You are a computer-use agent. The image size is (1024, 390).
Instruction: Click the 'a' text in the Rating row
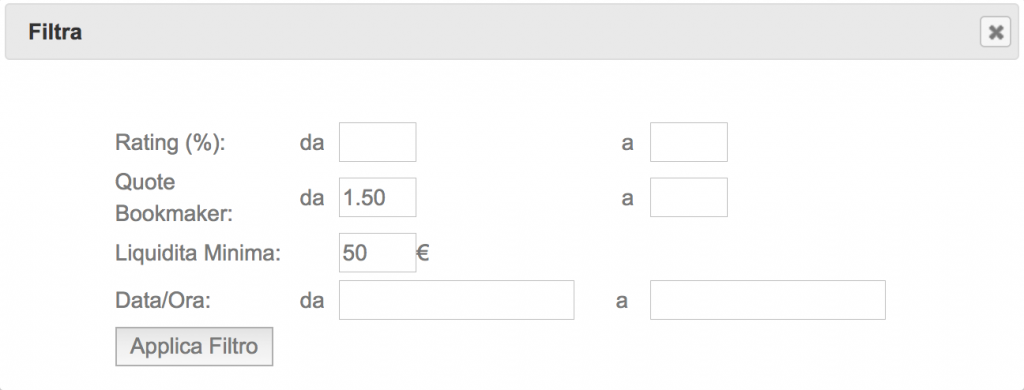point(627,143)
